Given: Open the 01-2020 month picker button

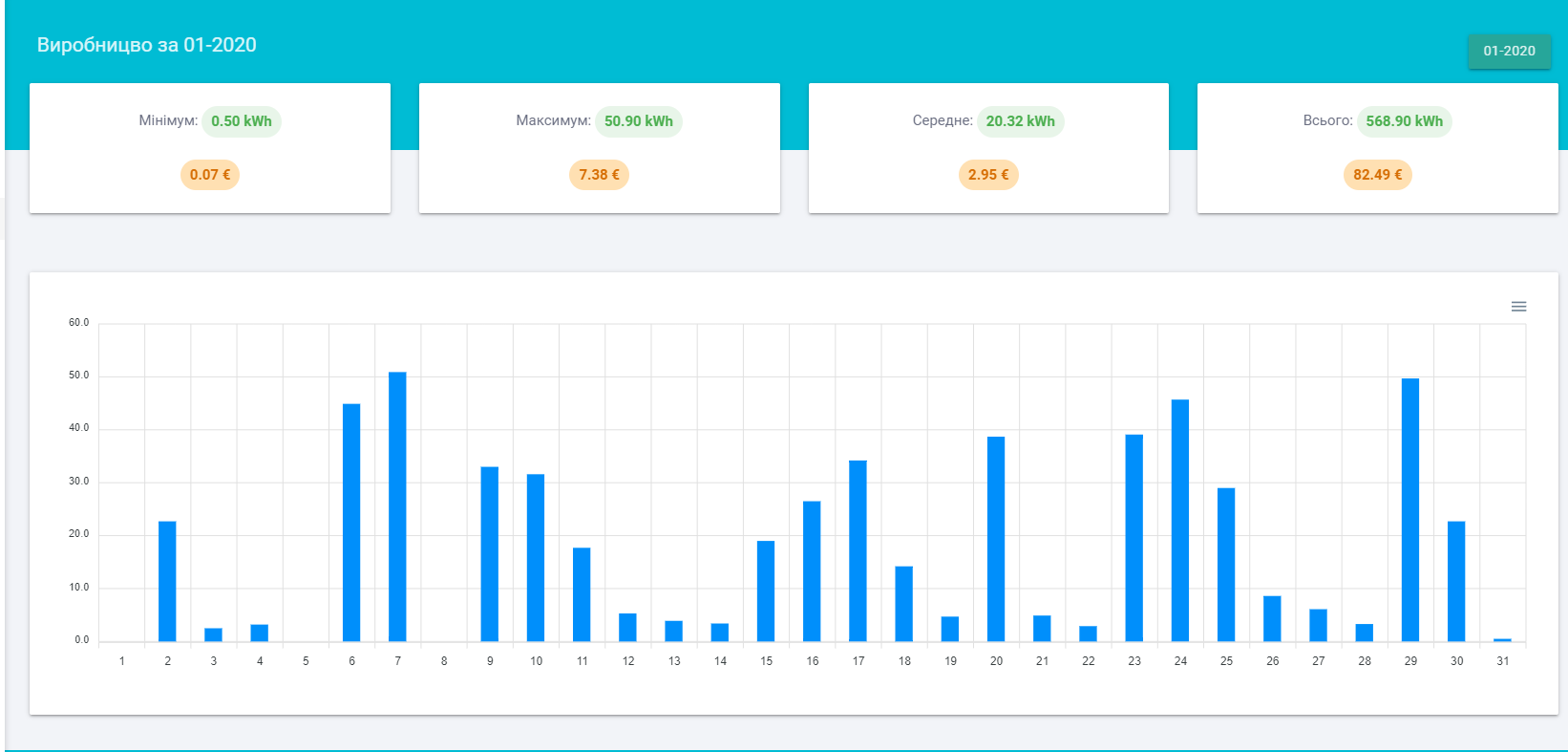Looking at the screenshot, I should coord(1509,51).
